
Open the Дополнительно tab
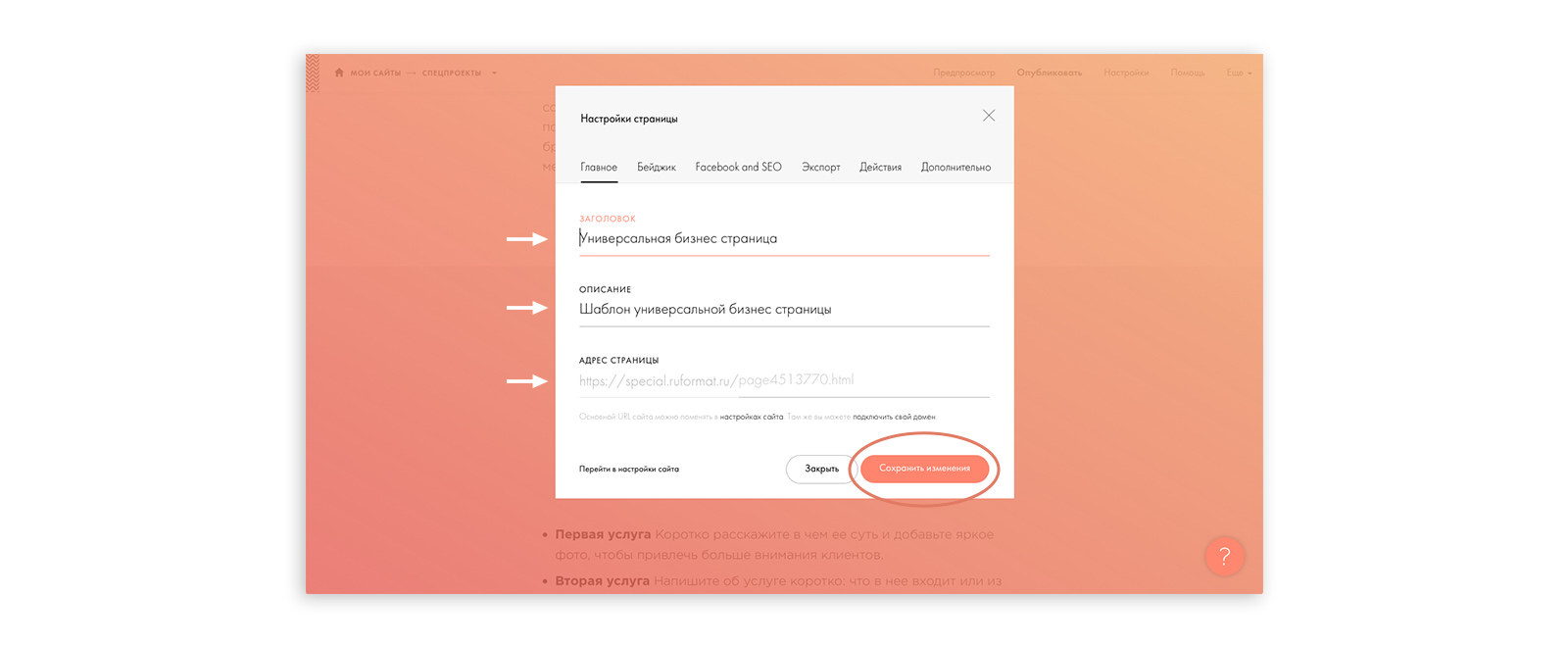click(955, 168)
